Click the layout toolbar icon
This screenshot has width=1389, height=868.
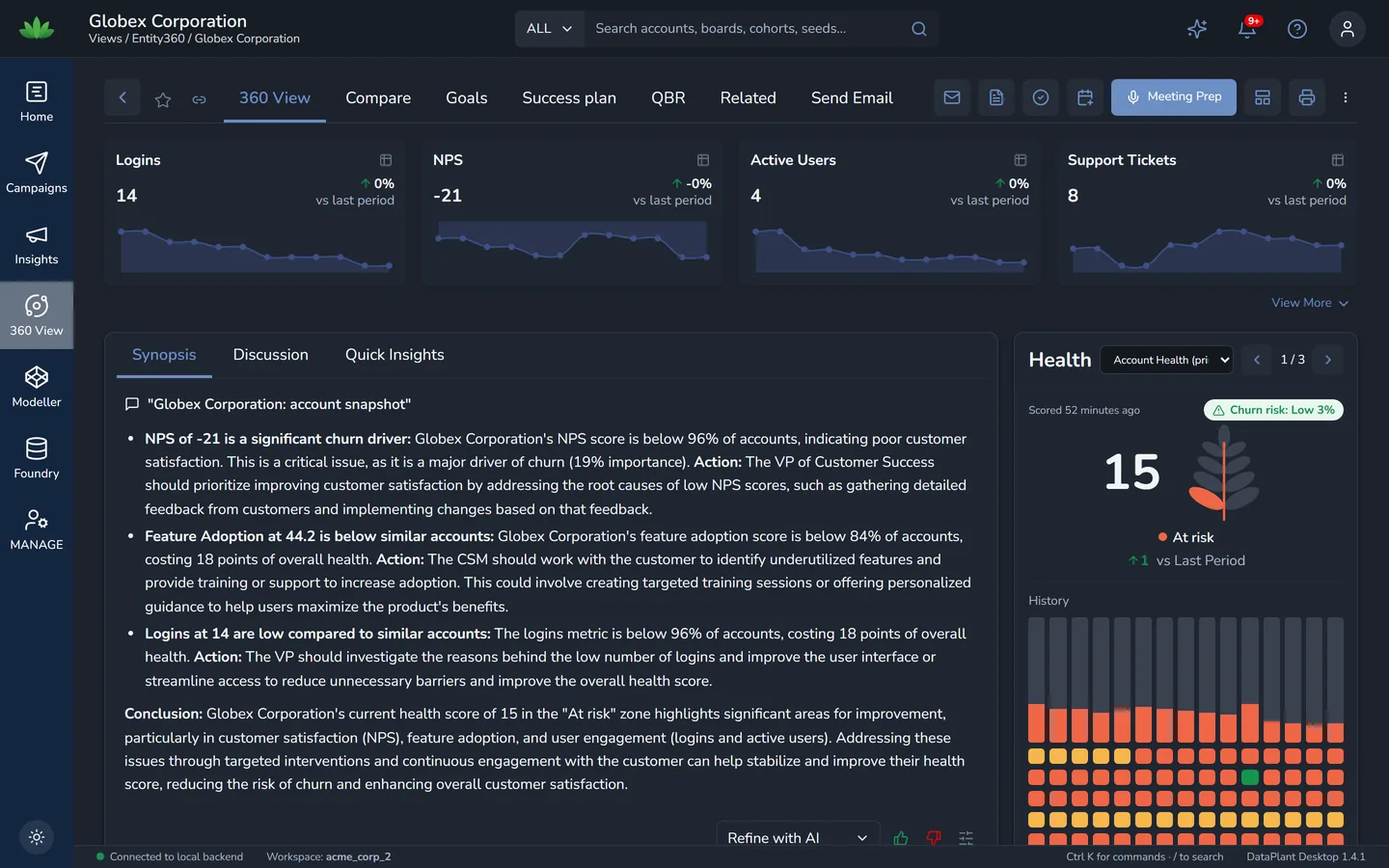(x=1263, y=97)
